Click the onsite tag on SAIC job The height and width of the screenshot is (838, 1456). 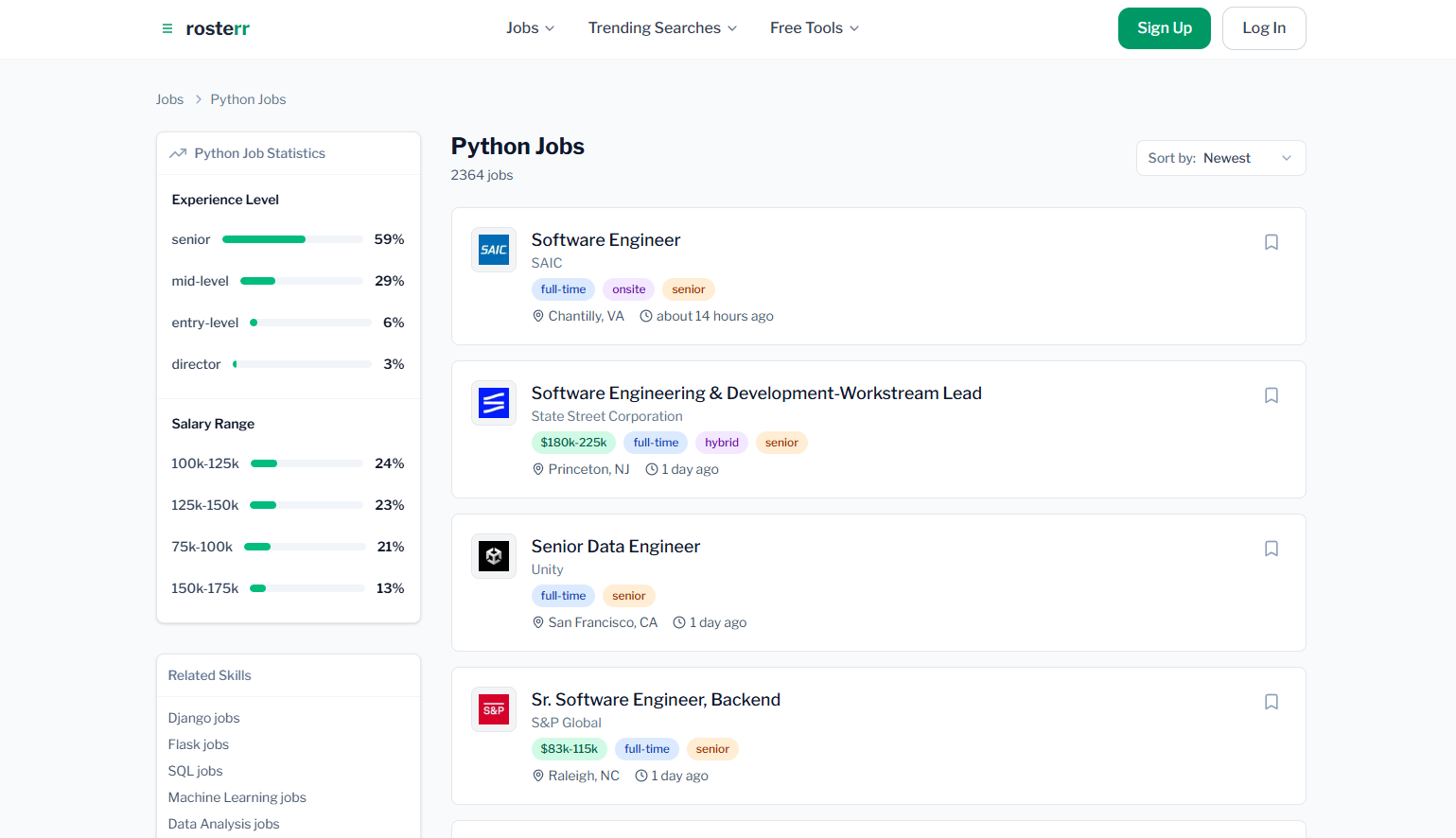click(x=628, y=289)
